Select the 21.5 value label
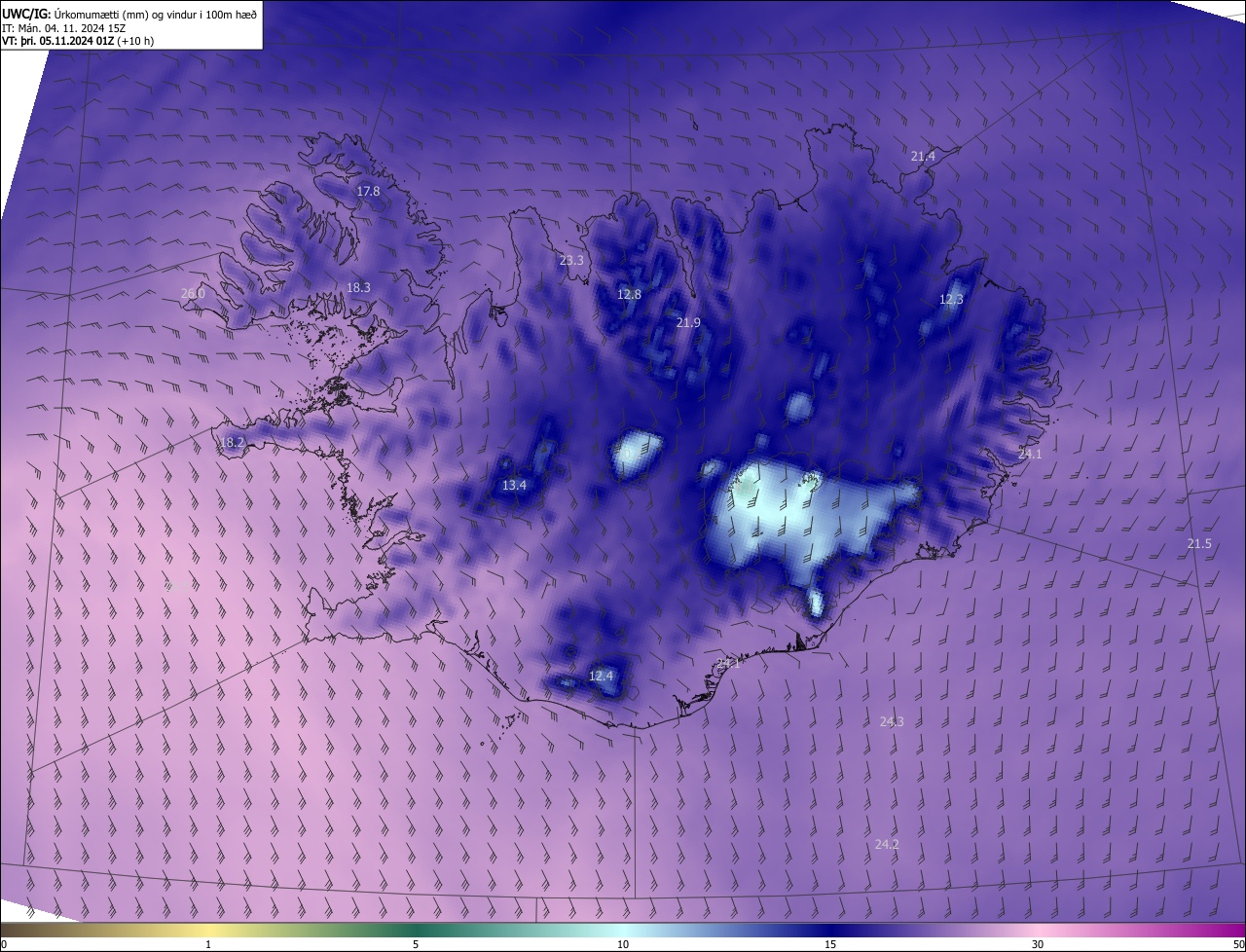 click(x=1199, y=543)
